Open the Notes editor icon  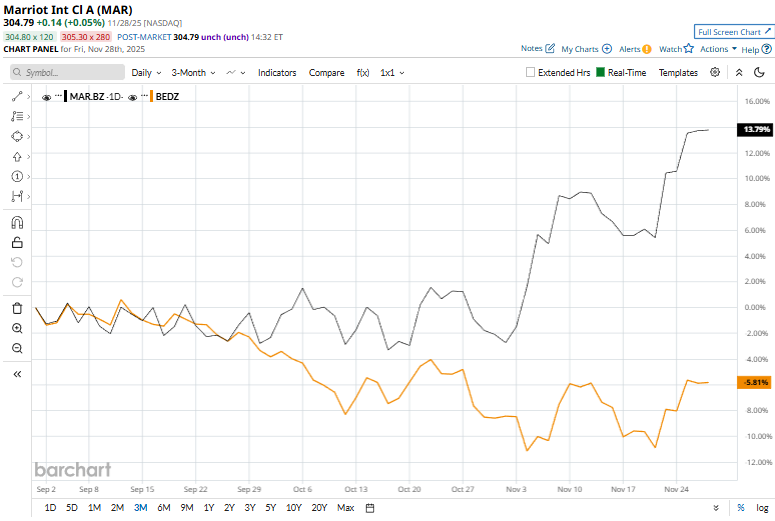(x=550, y=48)
